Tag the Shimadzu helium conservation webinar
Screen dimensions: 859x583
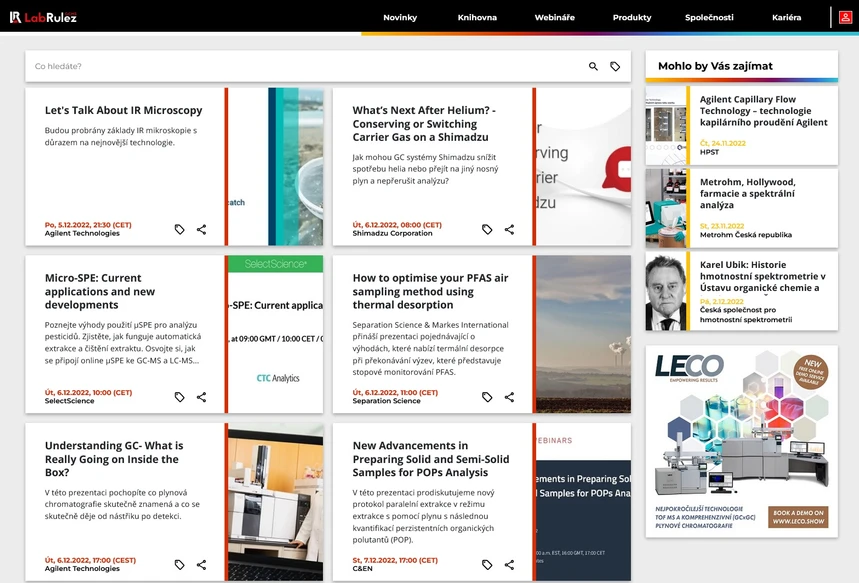(487, 229)
